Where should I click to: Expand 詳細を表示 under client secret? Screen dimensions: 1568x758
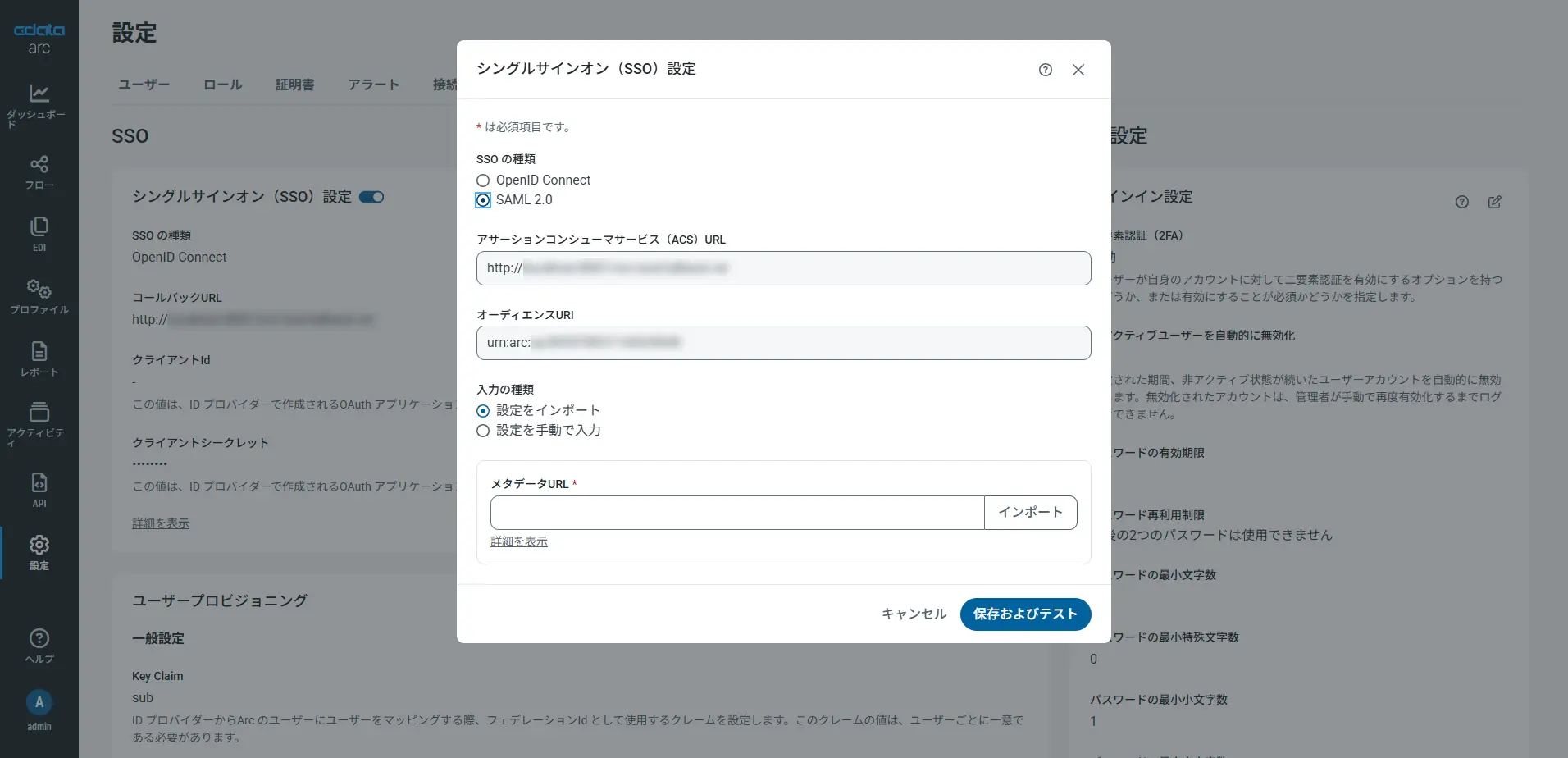161,523
